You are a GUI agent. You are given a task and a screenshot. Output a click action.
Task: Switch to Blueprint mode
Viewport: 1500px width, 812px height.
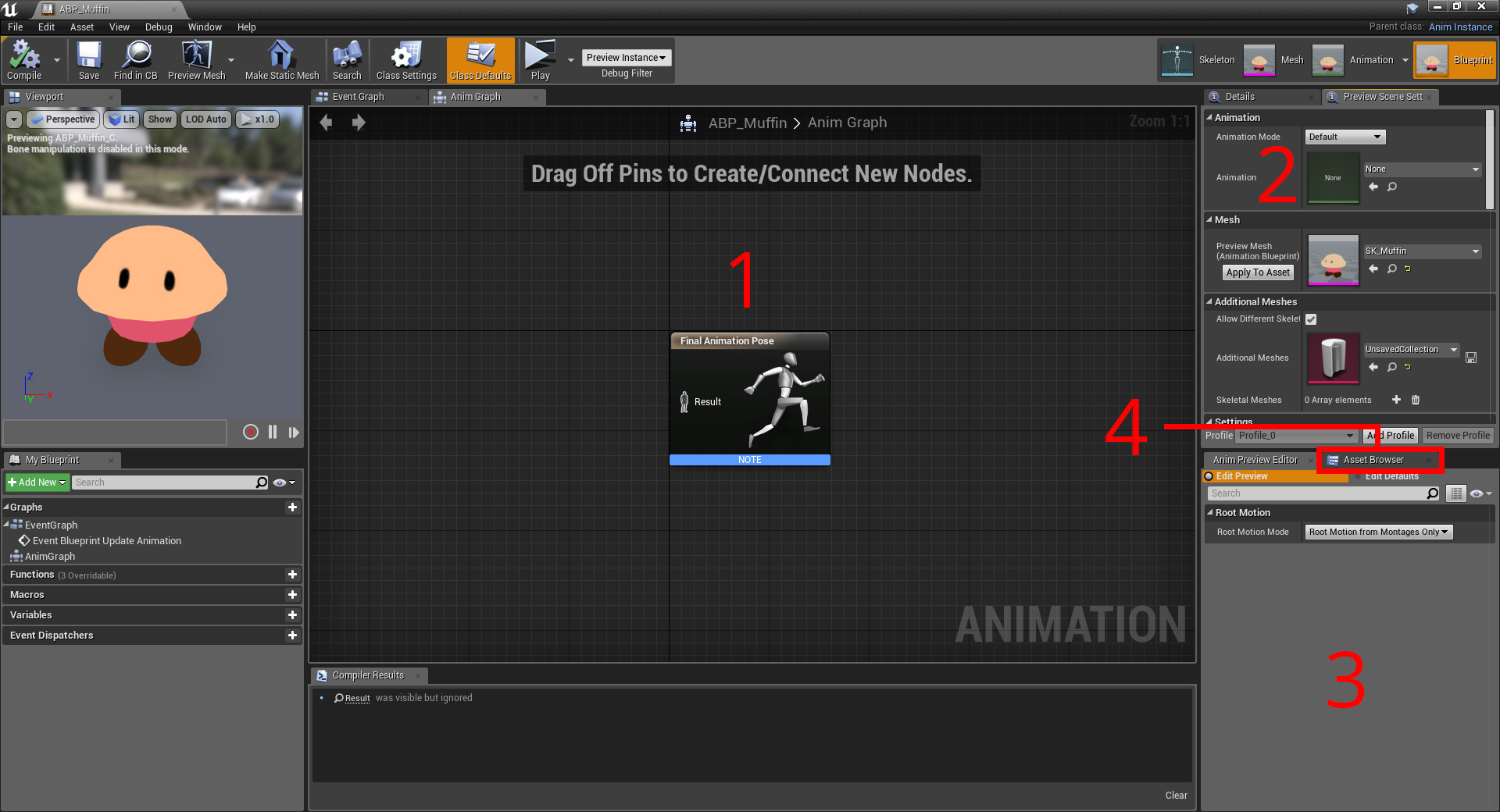(1455, 60)
